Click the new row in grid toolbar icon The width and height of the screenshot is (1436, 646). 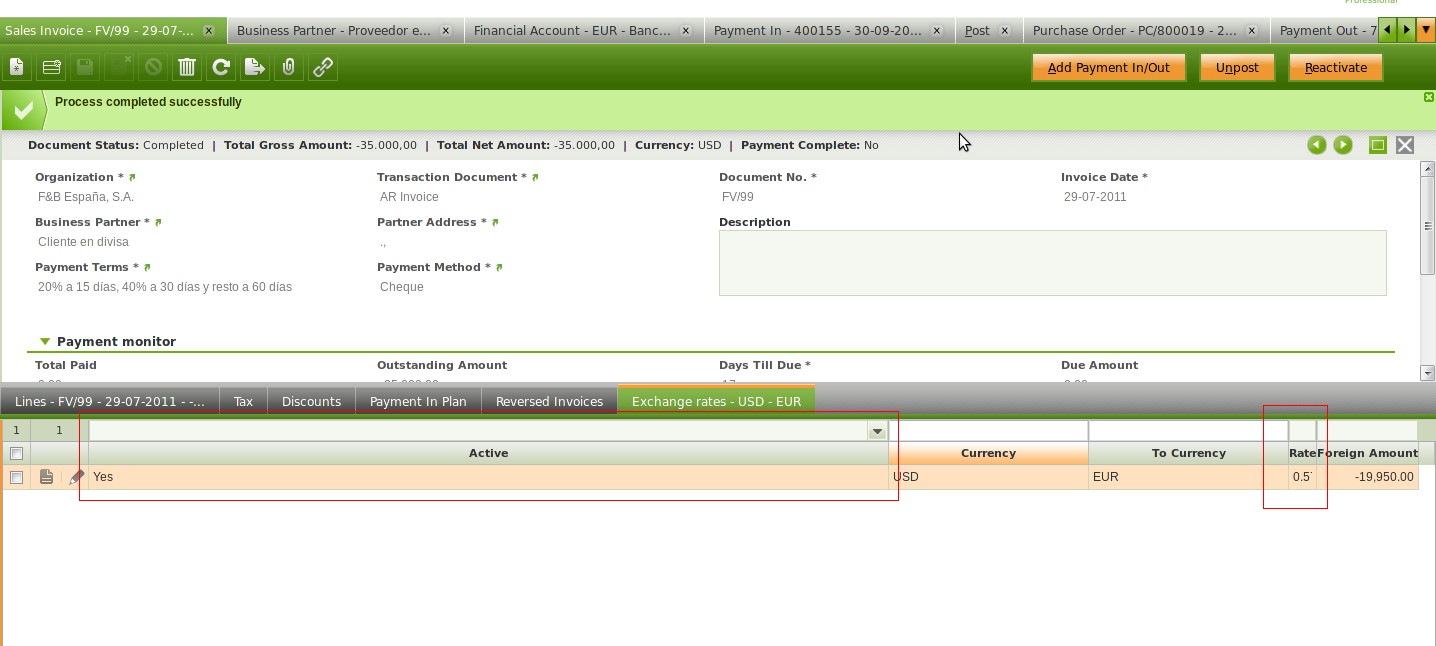point(51,68)
